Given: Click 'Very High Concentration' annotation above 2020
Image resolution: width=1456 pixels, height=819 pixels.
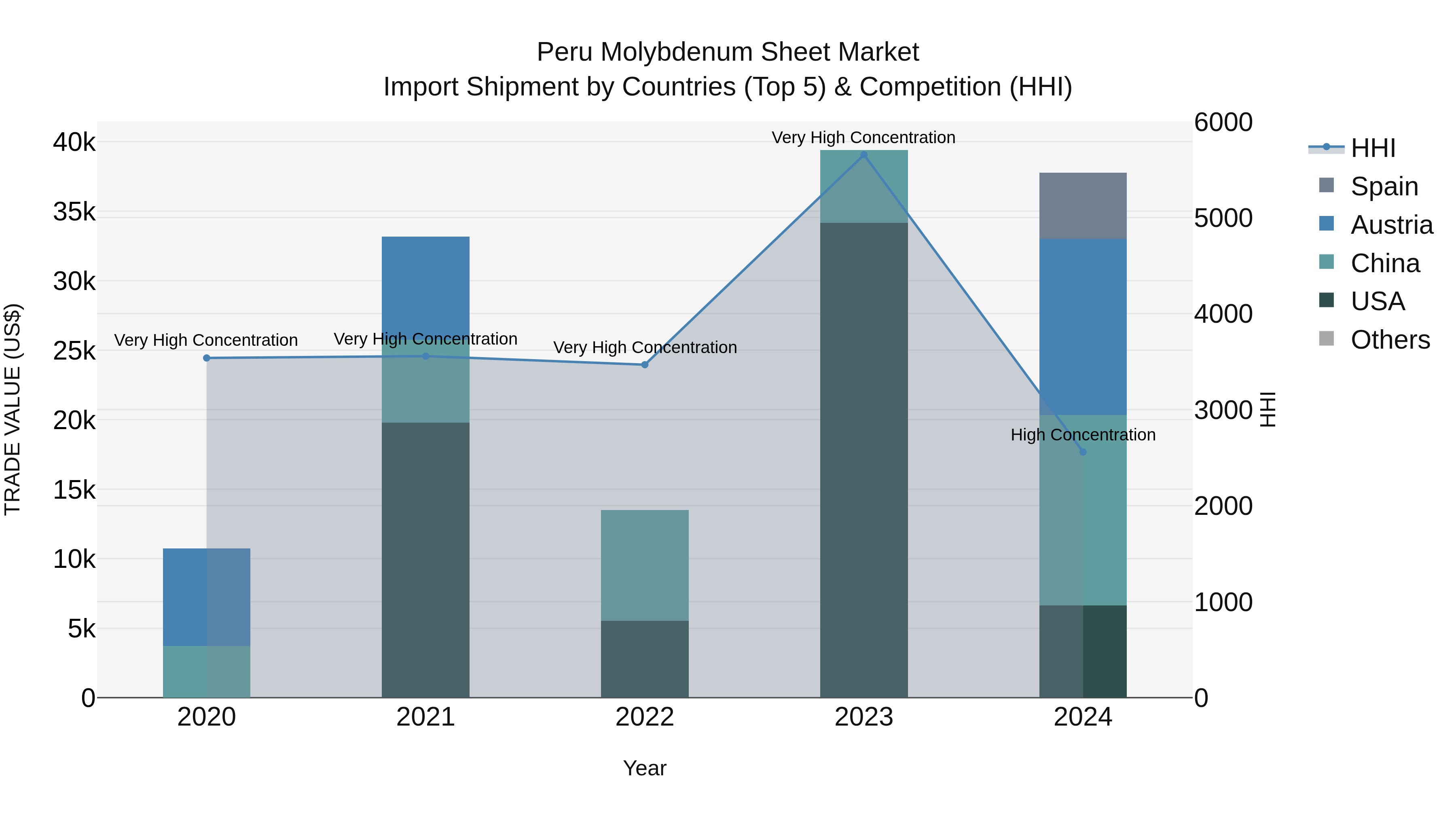Looking at the screenshot, I should point(206,340).
